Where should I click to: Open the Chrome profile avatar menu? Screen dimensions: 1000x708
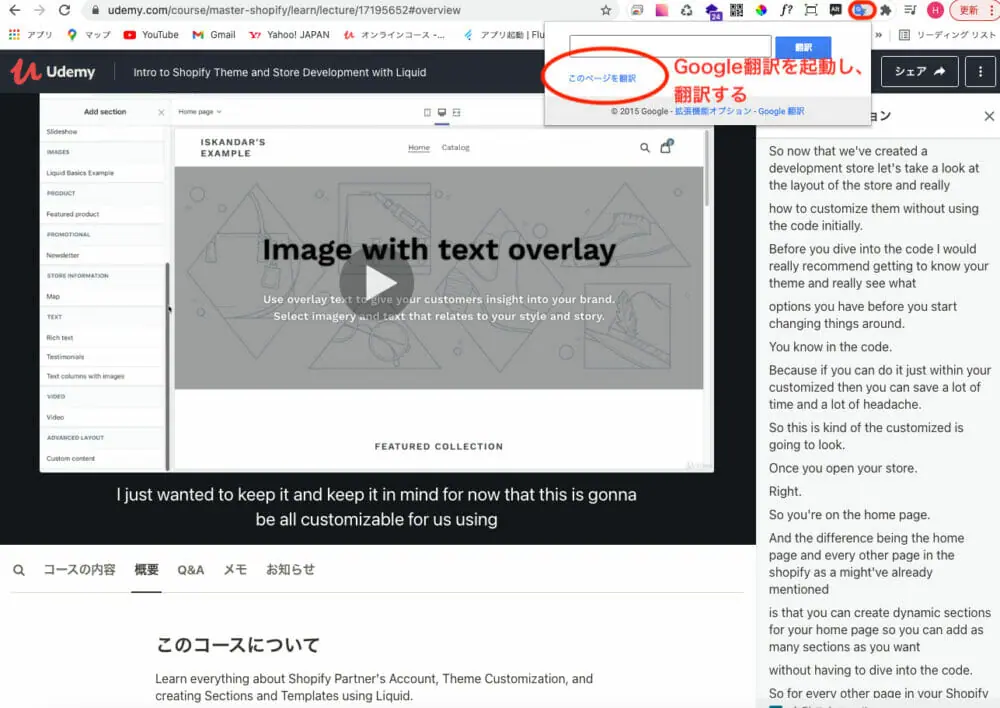[x=935, y=10]
